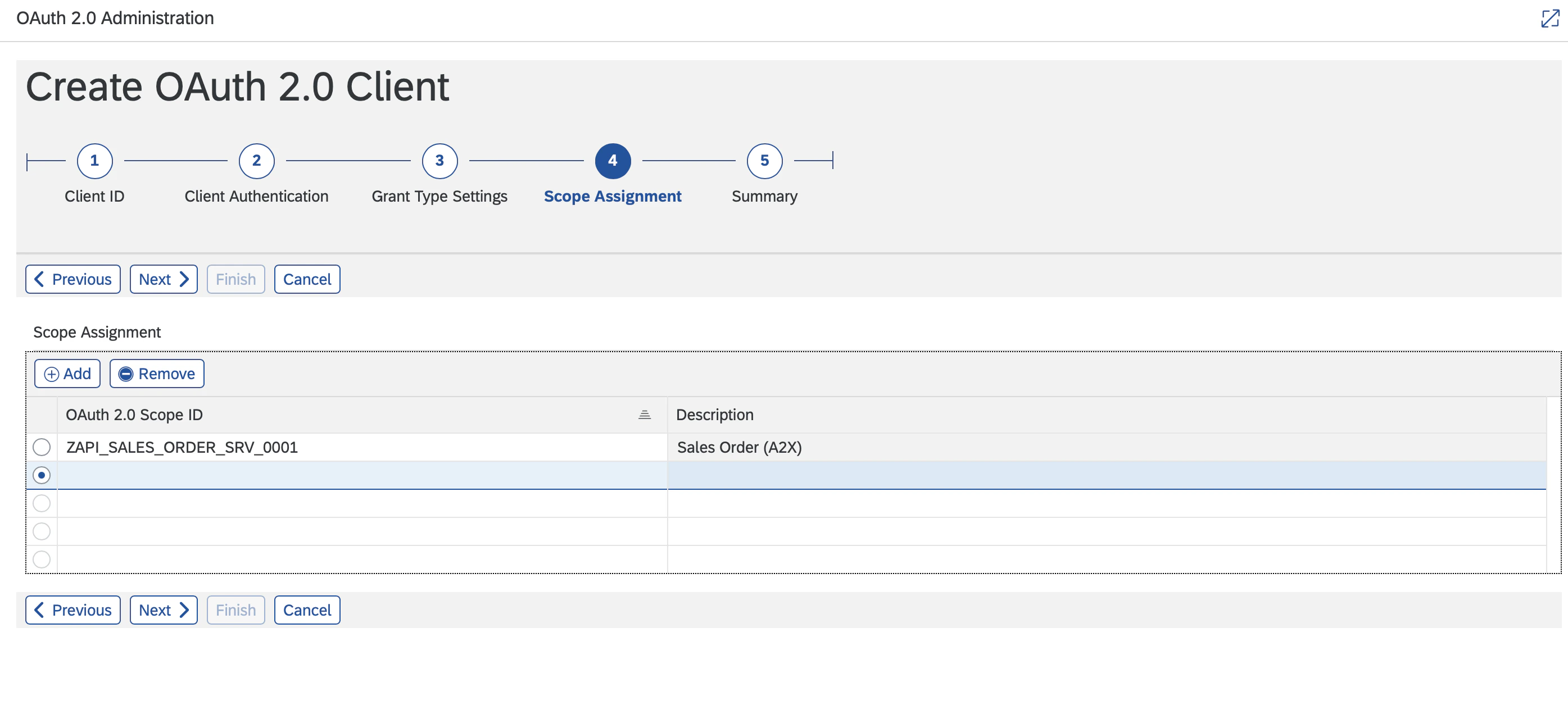Click bottom Next button with chevron
Viewport: 1568px width, 710px height.
pyautogui.click(x=163, y=610)
